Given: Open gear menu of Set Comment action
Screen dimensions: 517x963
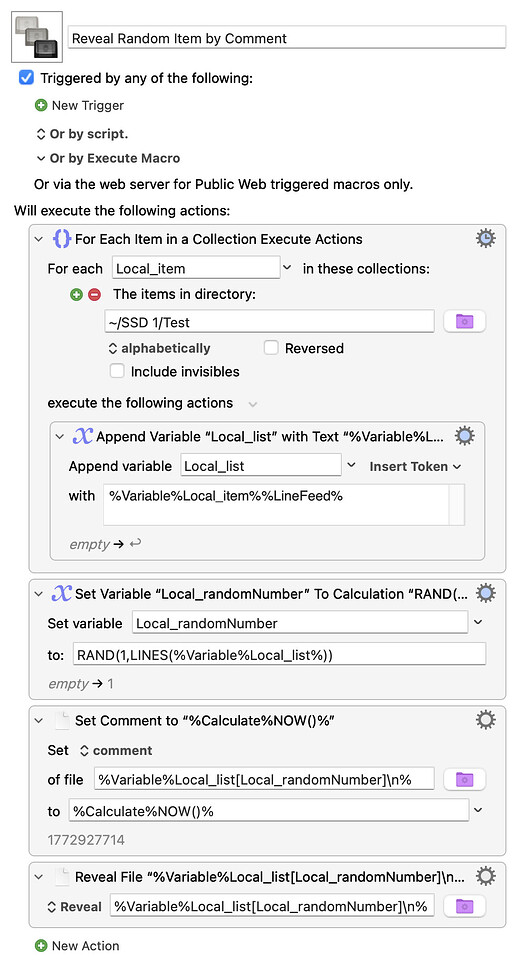Looking at the screenshot, I should [486, 720].
